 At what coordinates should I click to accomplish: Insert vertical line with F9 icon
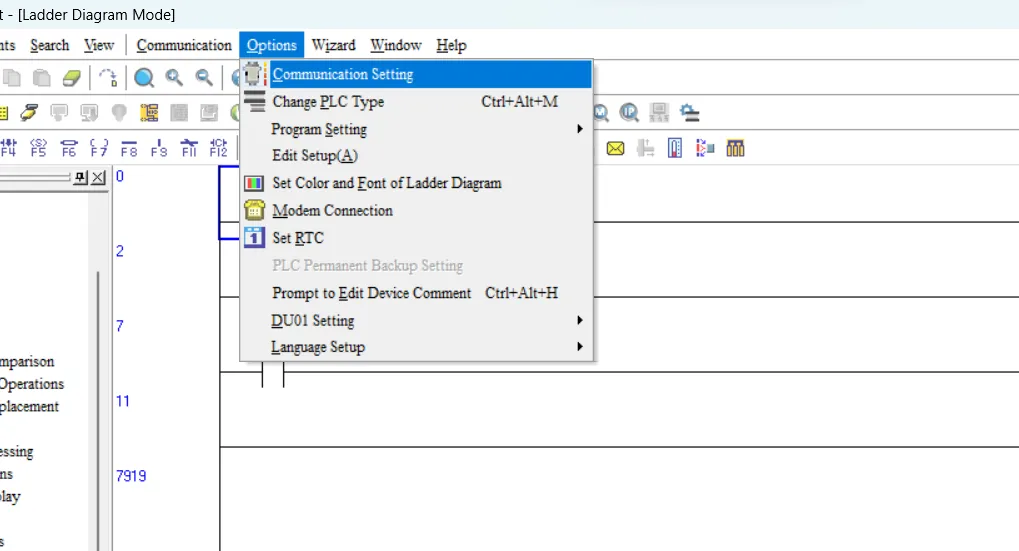pyautogui.click(x=159, y=148)
